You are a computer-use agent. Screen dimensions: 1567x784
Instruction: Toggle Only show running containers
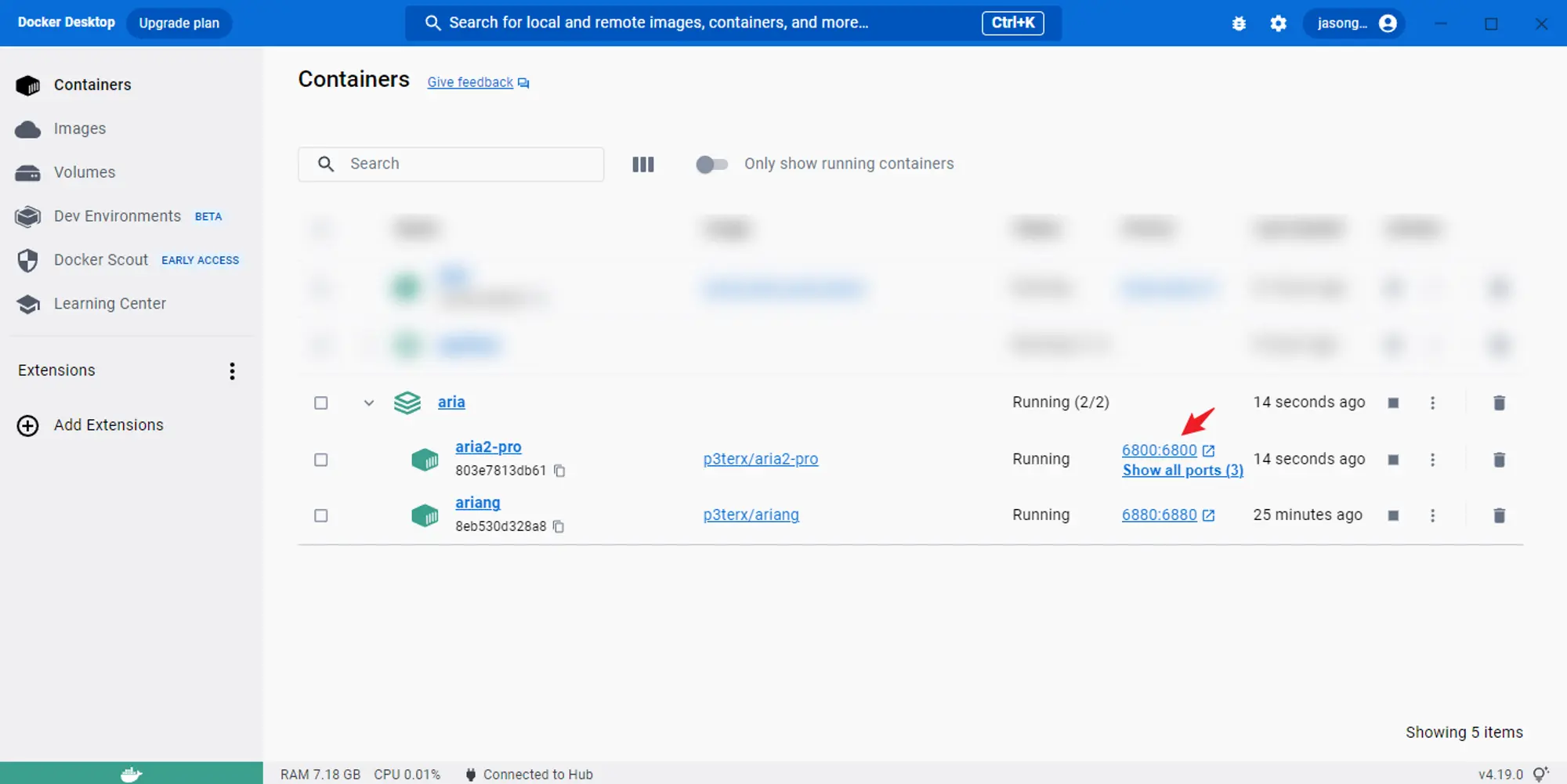711,164
